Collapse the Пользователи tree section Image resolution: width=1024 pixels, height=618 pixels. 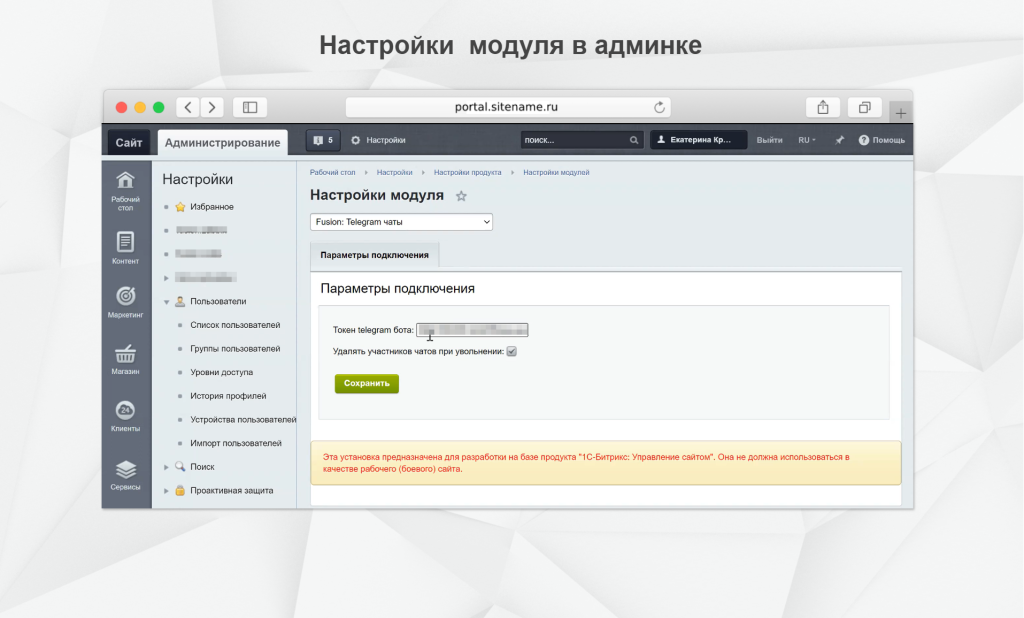click(x=167, y=302)
